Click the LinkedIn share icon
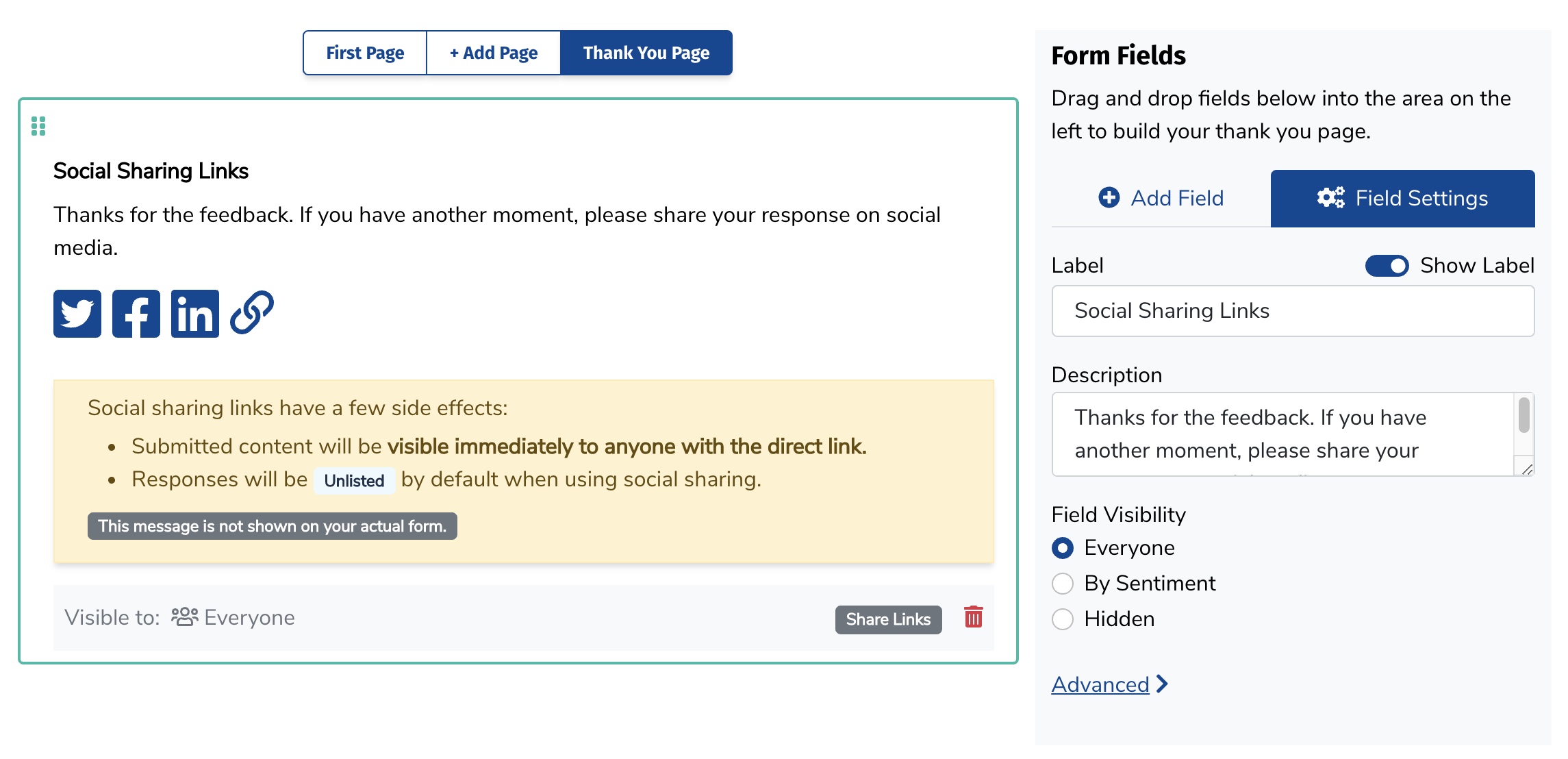 click(195, 314)
